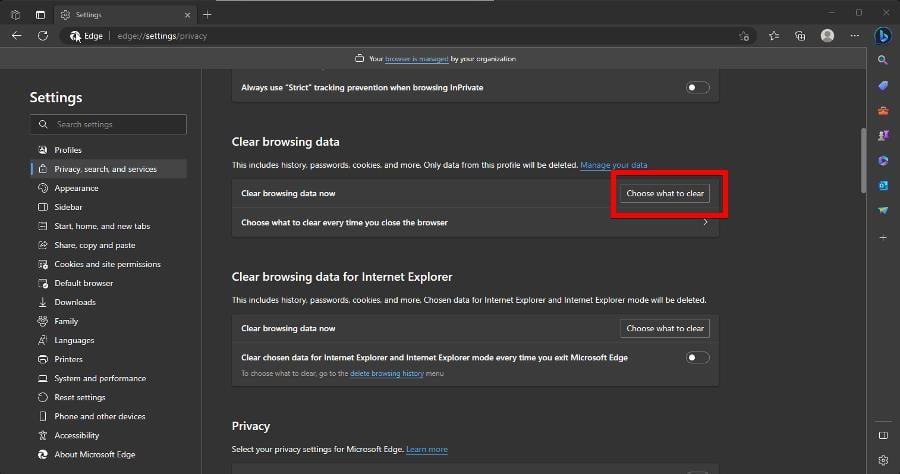Image resolution: width=900 pixels, height=474 pixels.
Task: Open the Appearance settings section
Action: (x=108, y=188)
